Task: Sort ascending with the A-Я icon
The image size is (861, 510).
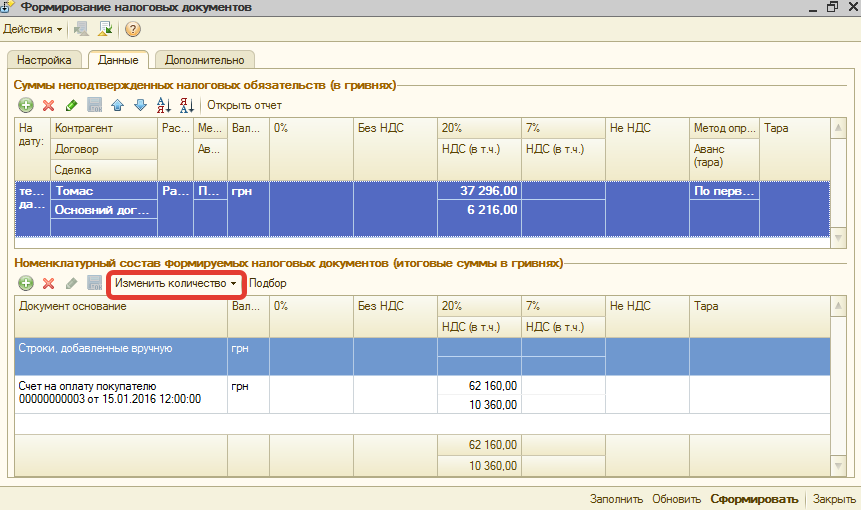Action: pyautogui.click(x=165, y=105)
